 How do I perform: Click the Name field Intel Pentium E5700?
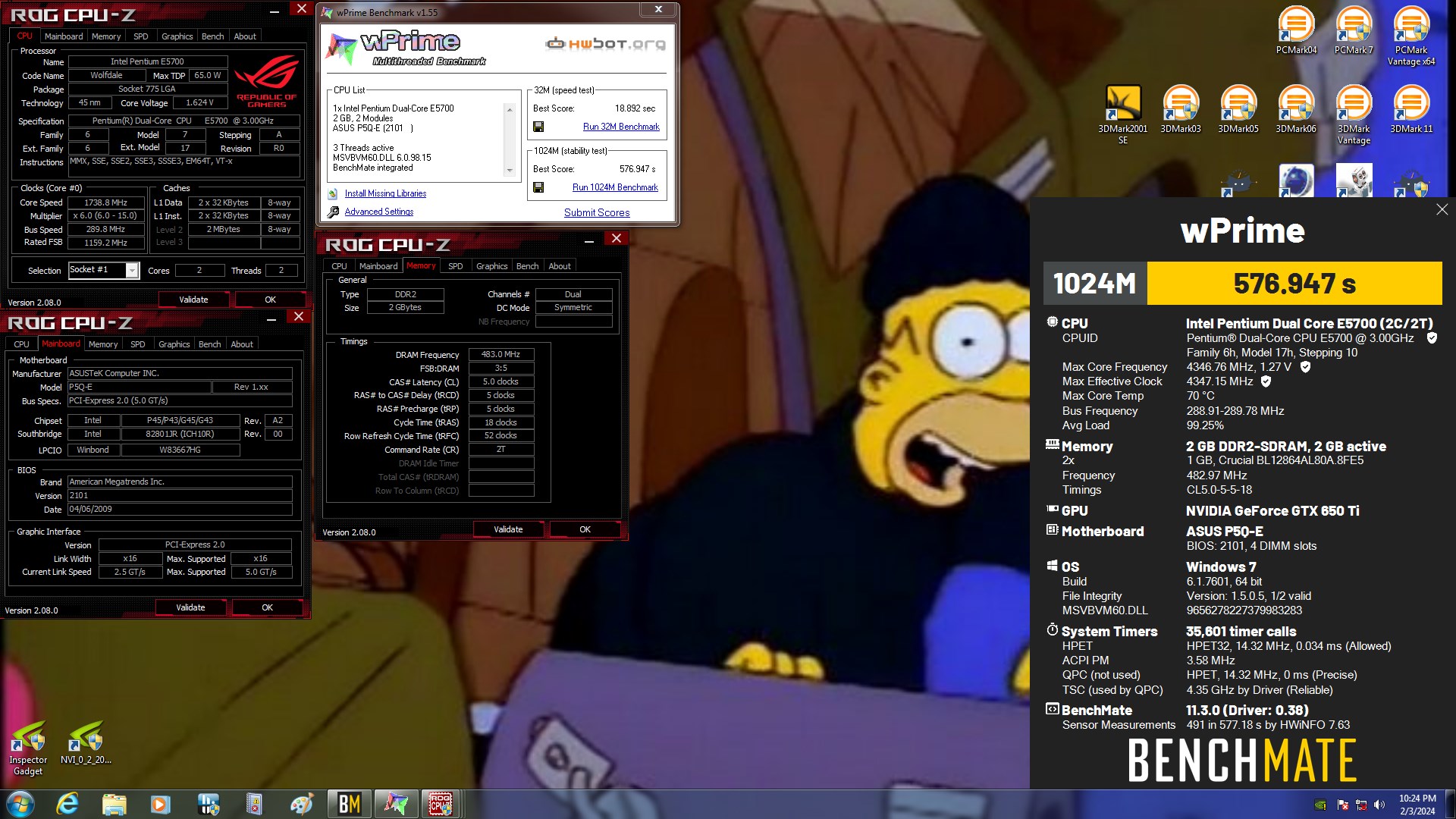coord(148,61)
